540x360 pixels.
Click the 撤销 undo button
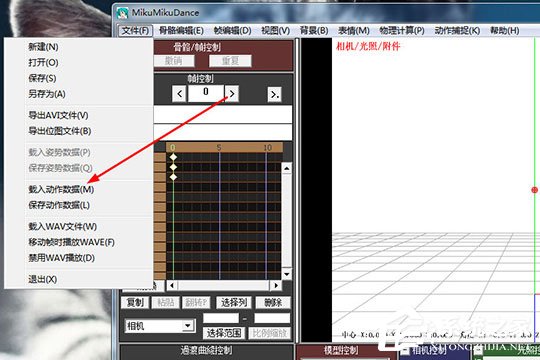coord(174,61)
